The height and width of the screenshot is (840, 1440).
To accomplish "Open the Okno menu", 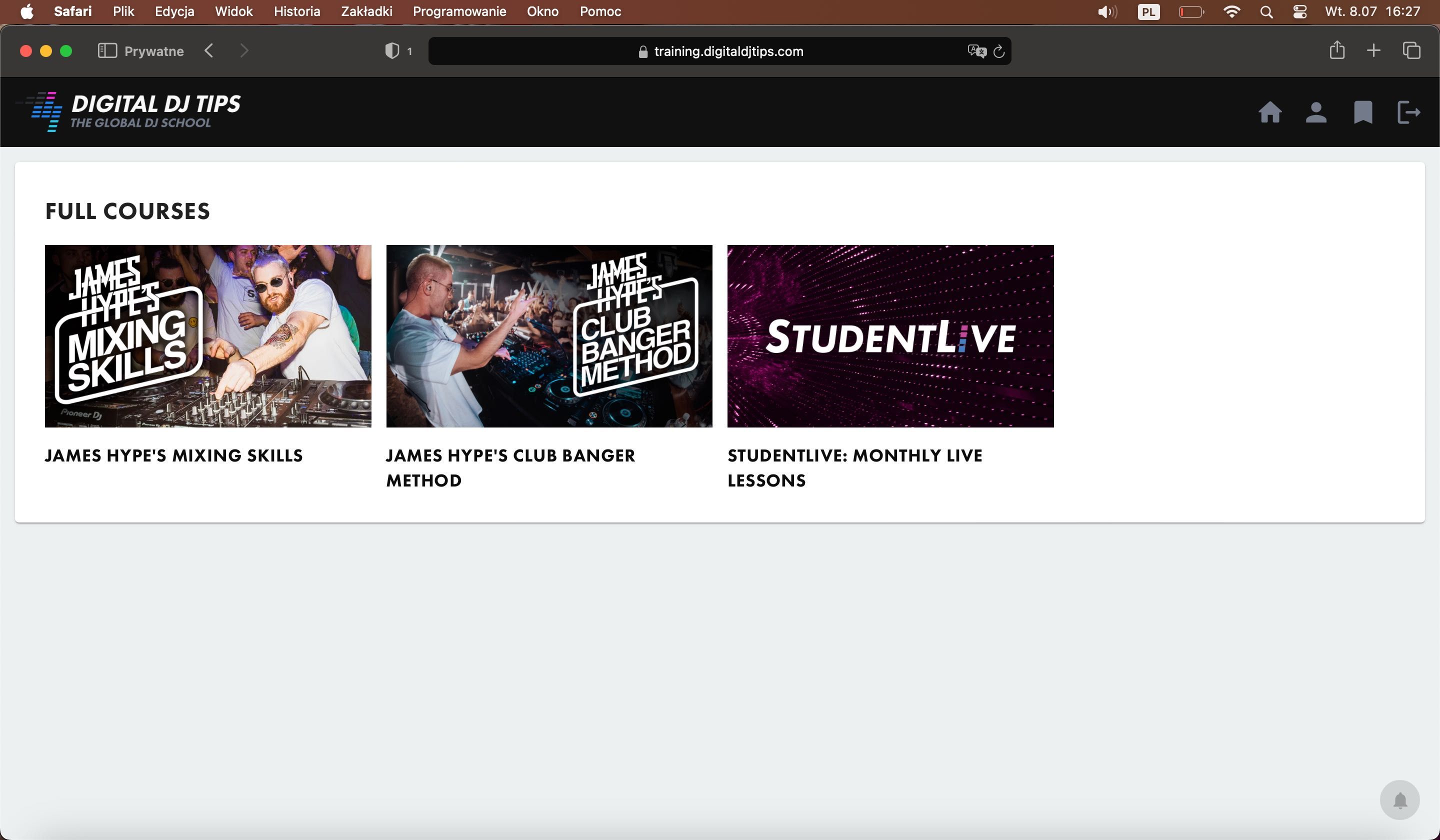I will [542, 11].
